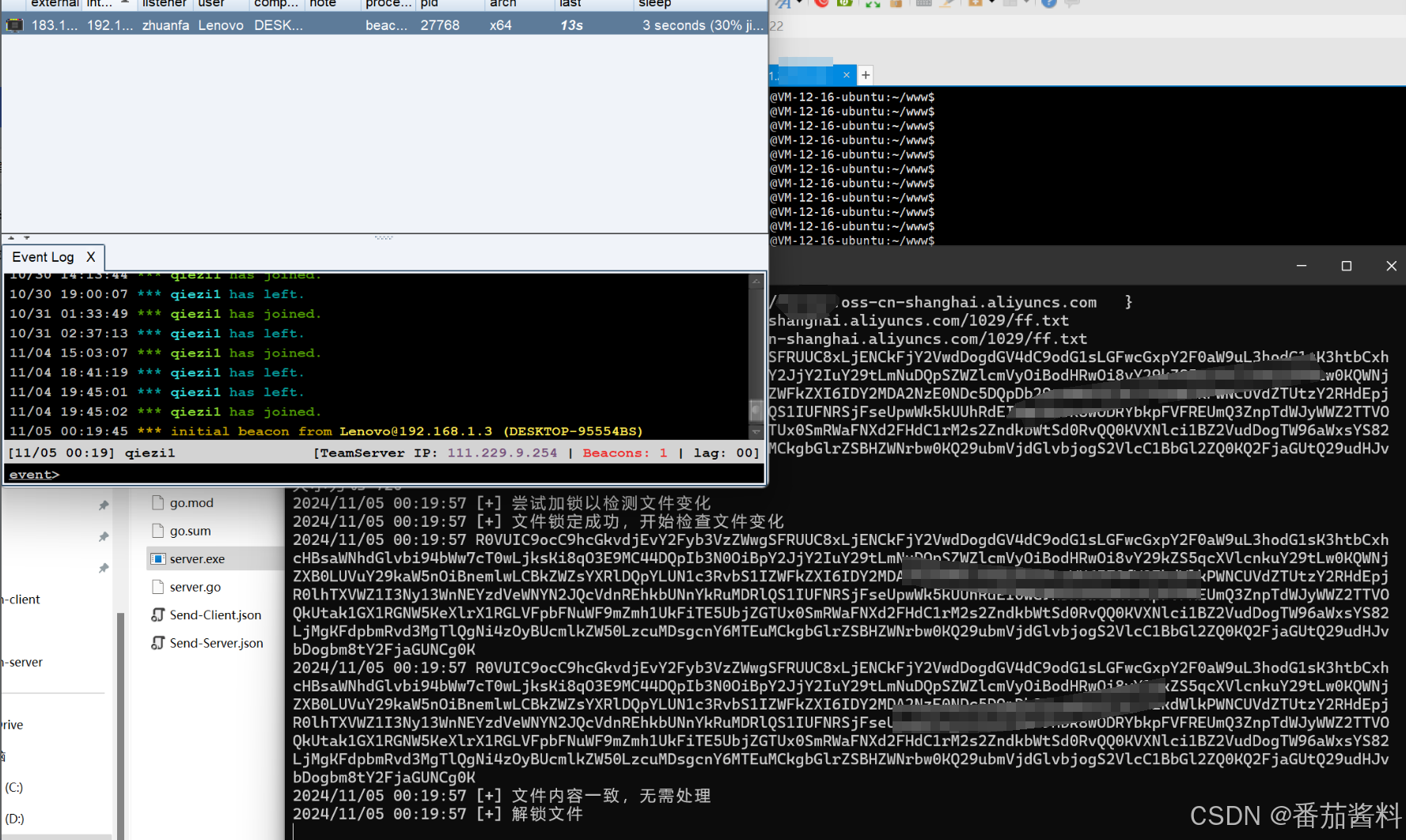The image size is (1406, 840).
Task: Sort sessions by listener column header
Action: click(x=165, y=3)
